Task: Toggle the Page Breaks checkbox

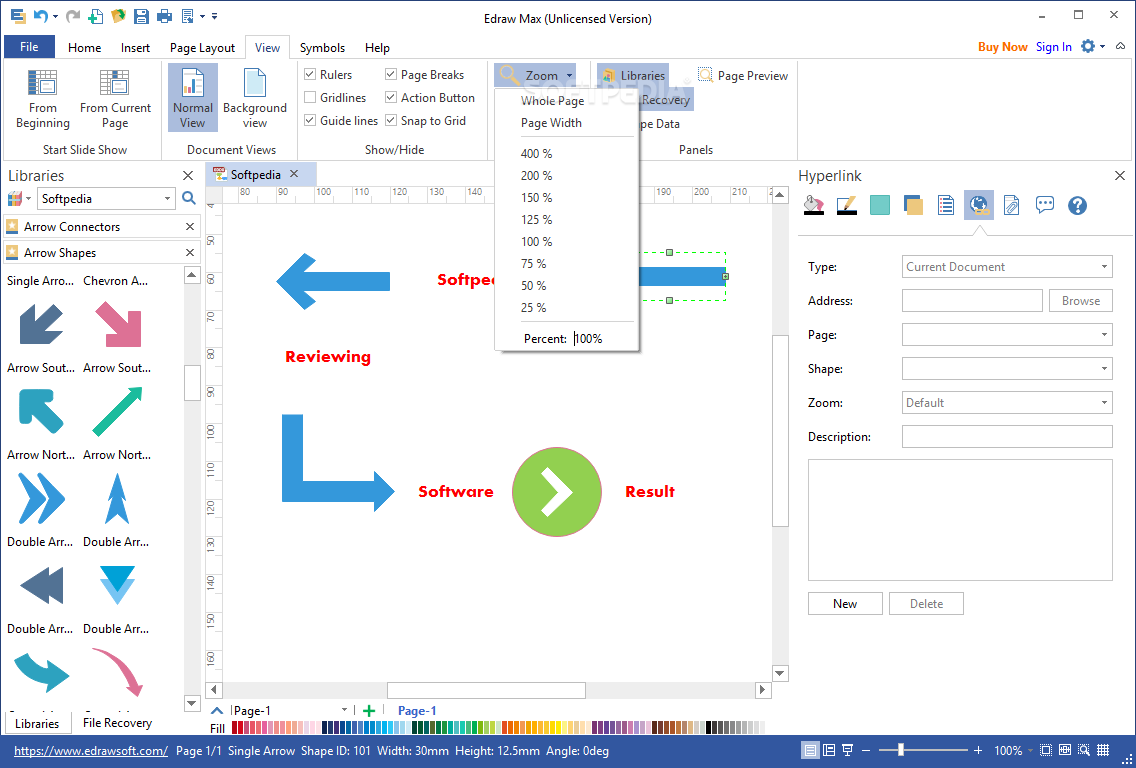Action: click(x=391, y=74)
